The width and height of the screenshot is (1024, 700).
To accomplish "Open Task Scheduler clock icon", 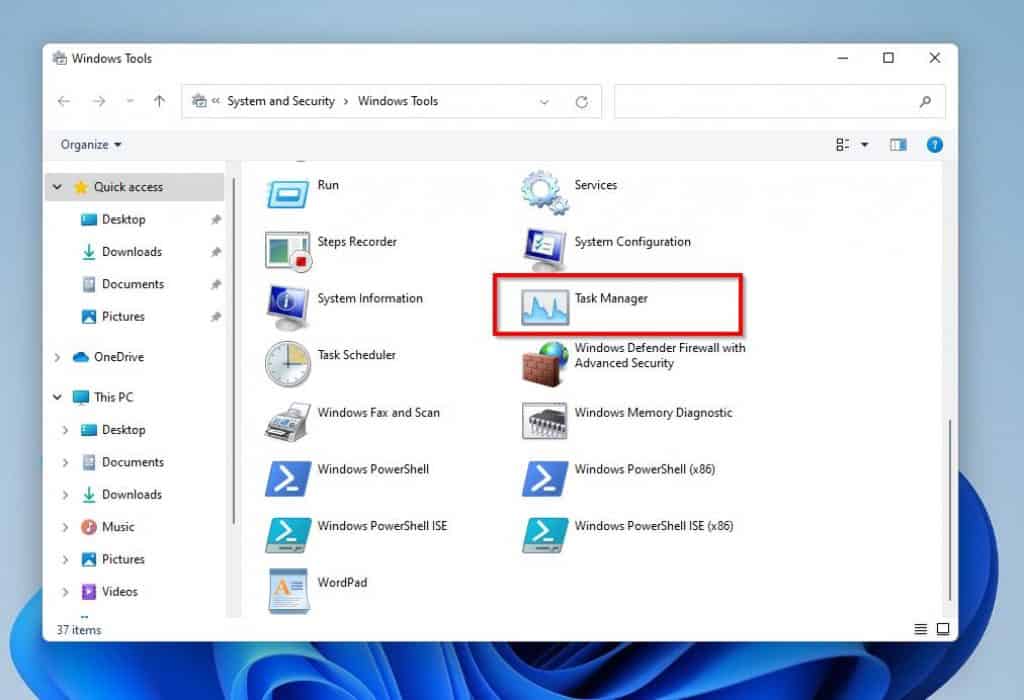I will [287, 364].
